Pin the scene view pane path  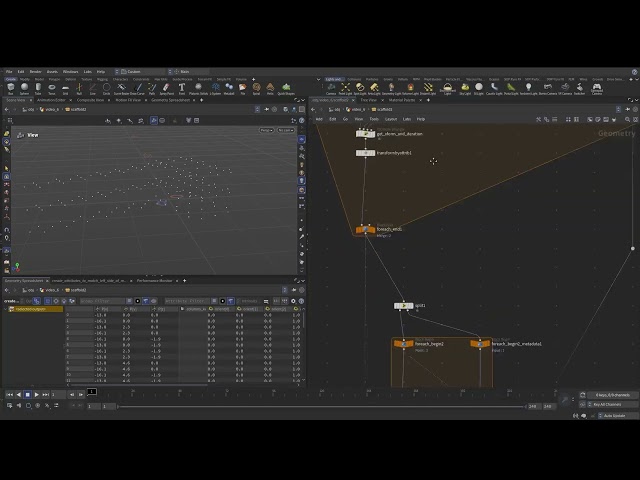[x=267, y=109]
